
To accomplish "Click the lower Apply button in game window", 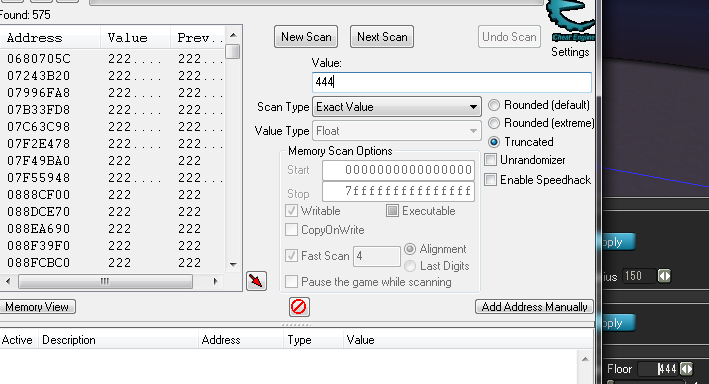I will point(618,323).
